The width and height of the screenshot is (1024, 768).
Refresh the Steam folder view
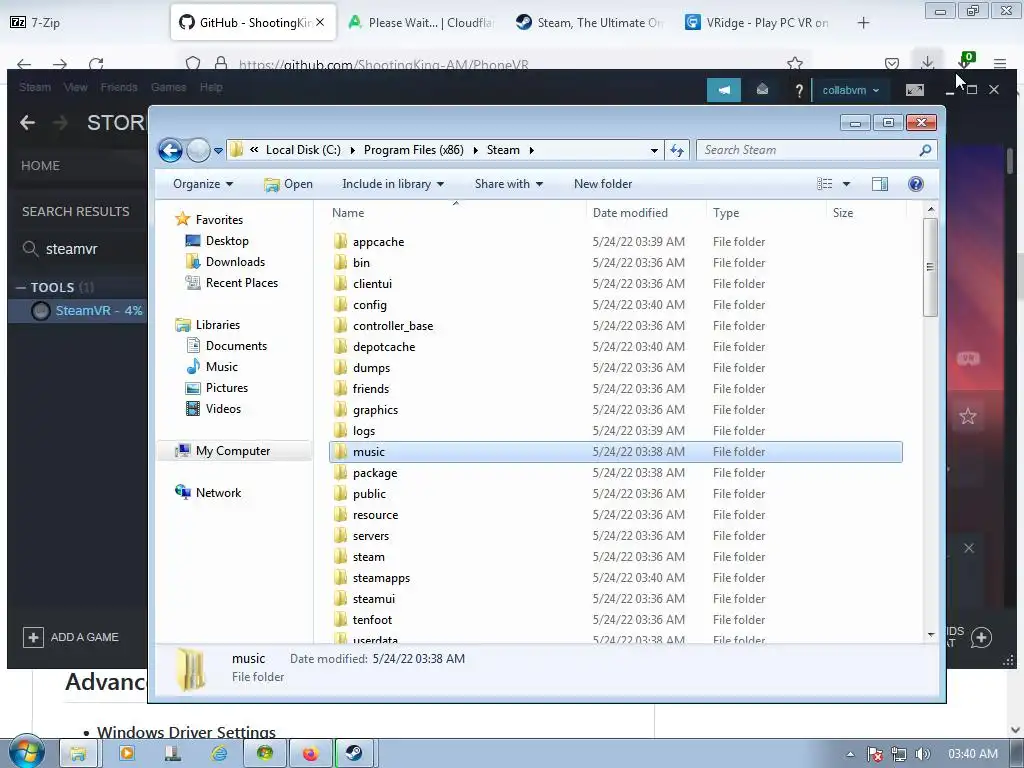[677, 150]
